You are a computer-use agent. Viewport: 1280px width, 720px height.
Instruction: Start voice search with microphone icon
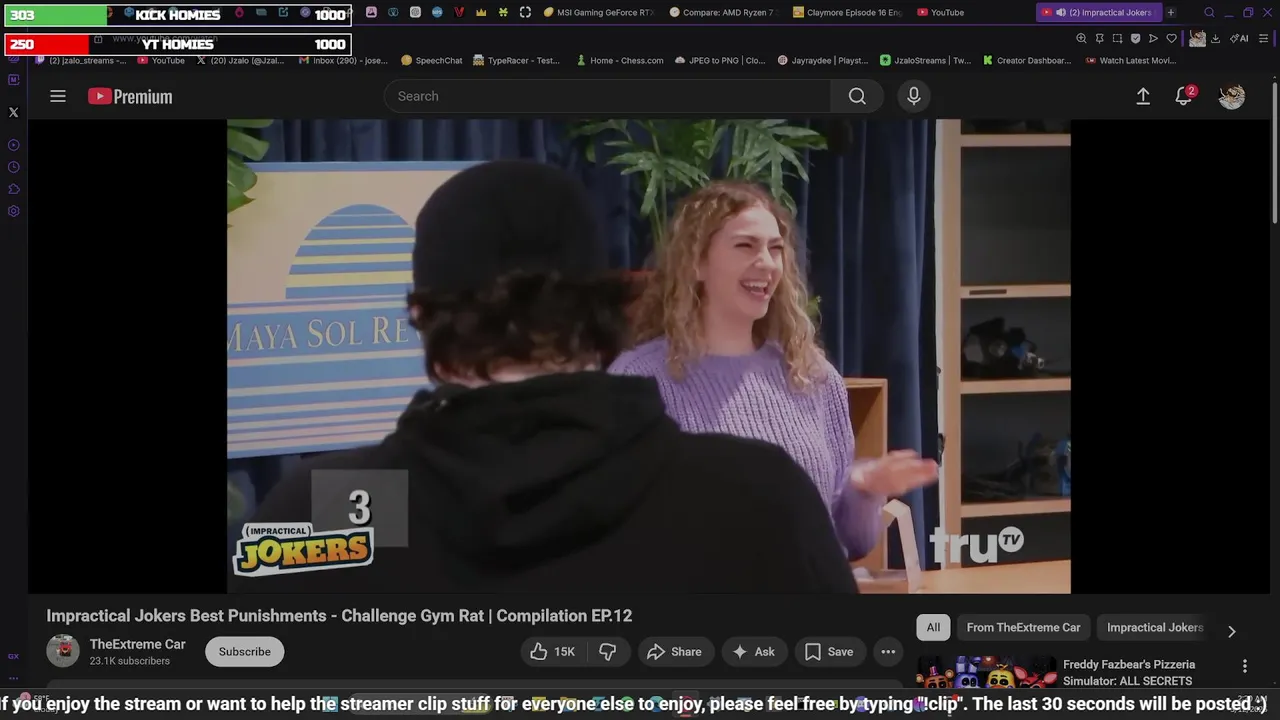tap(913, 96)
